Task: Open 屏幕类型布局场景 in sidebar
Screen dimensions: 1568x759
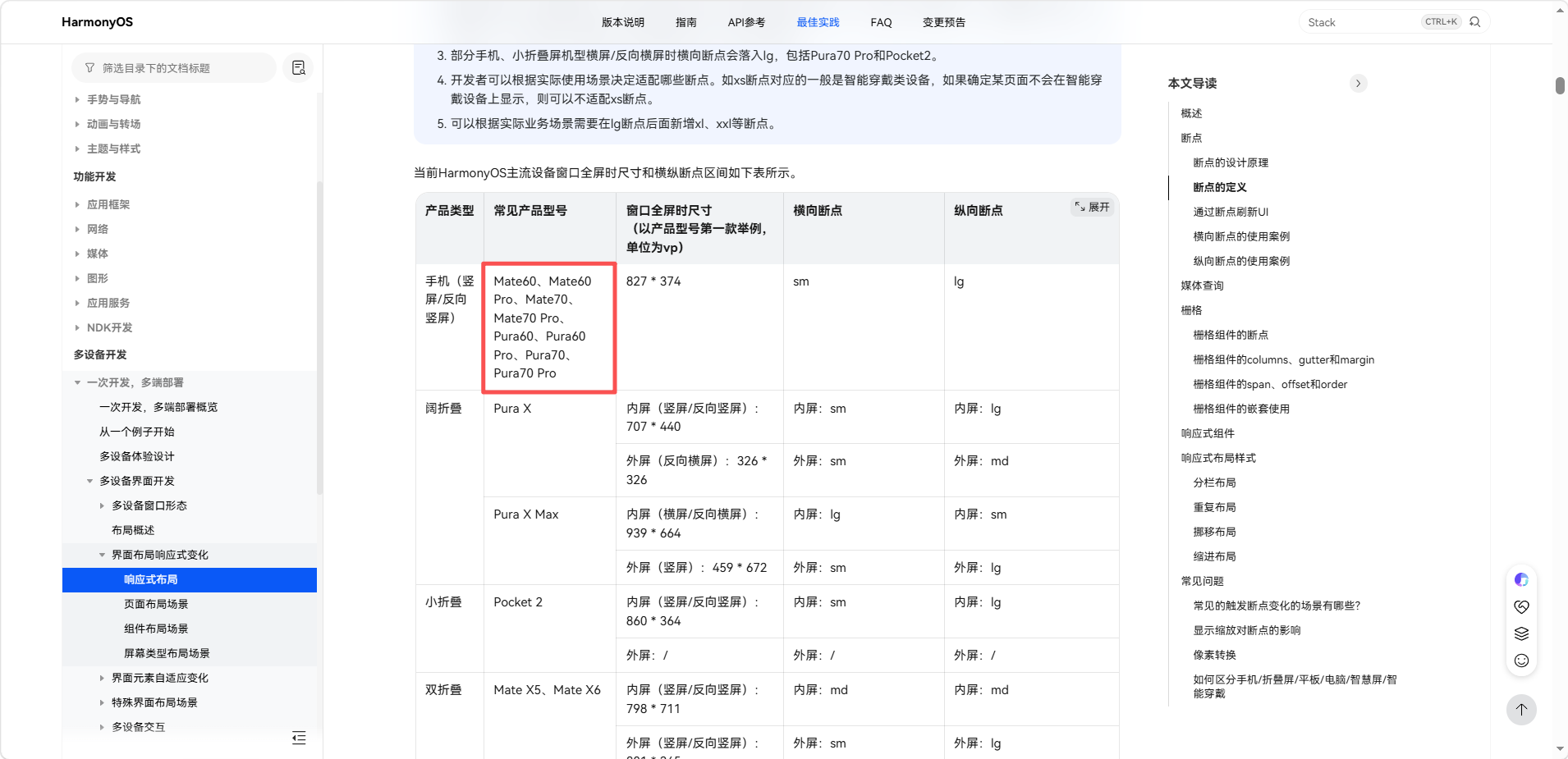Action: click(167, 653)
